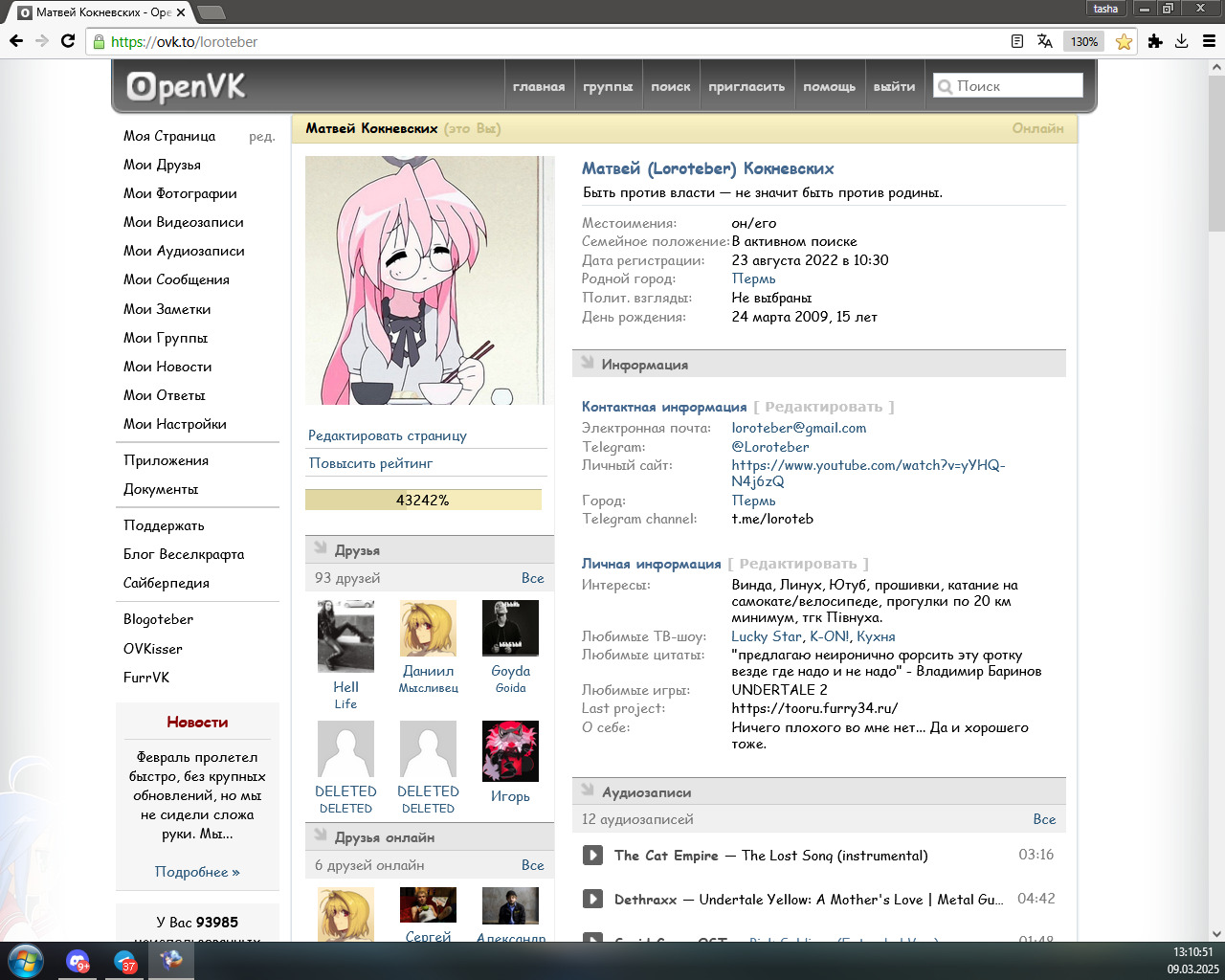The image size is (1225, 980).
Task: Open a new tab with the tab-strip button
Action: tap(211, 12)
